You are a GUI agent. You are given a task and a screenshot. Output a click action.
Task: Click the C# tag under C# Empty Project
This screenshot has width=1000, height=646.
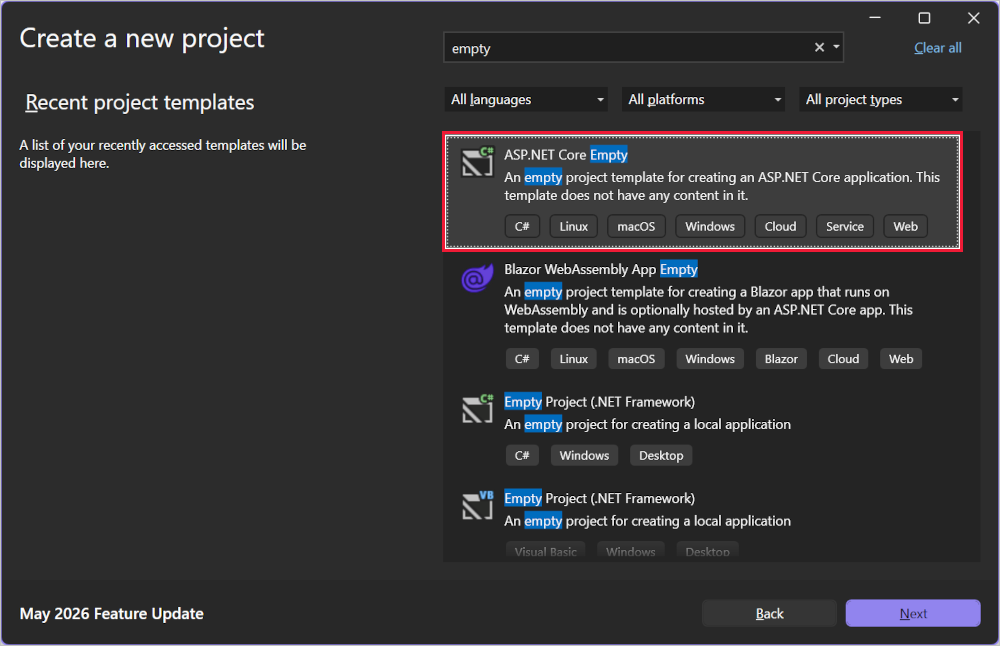[x=522, y=455]
